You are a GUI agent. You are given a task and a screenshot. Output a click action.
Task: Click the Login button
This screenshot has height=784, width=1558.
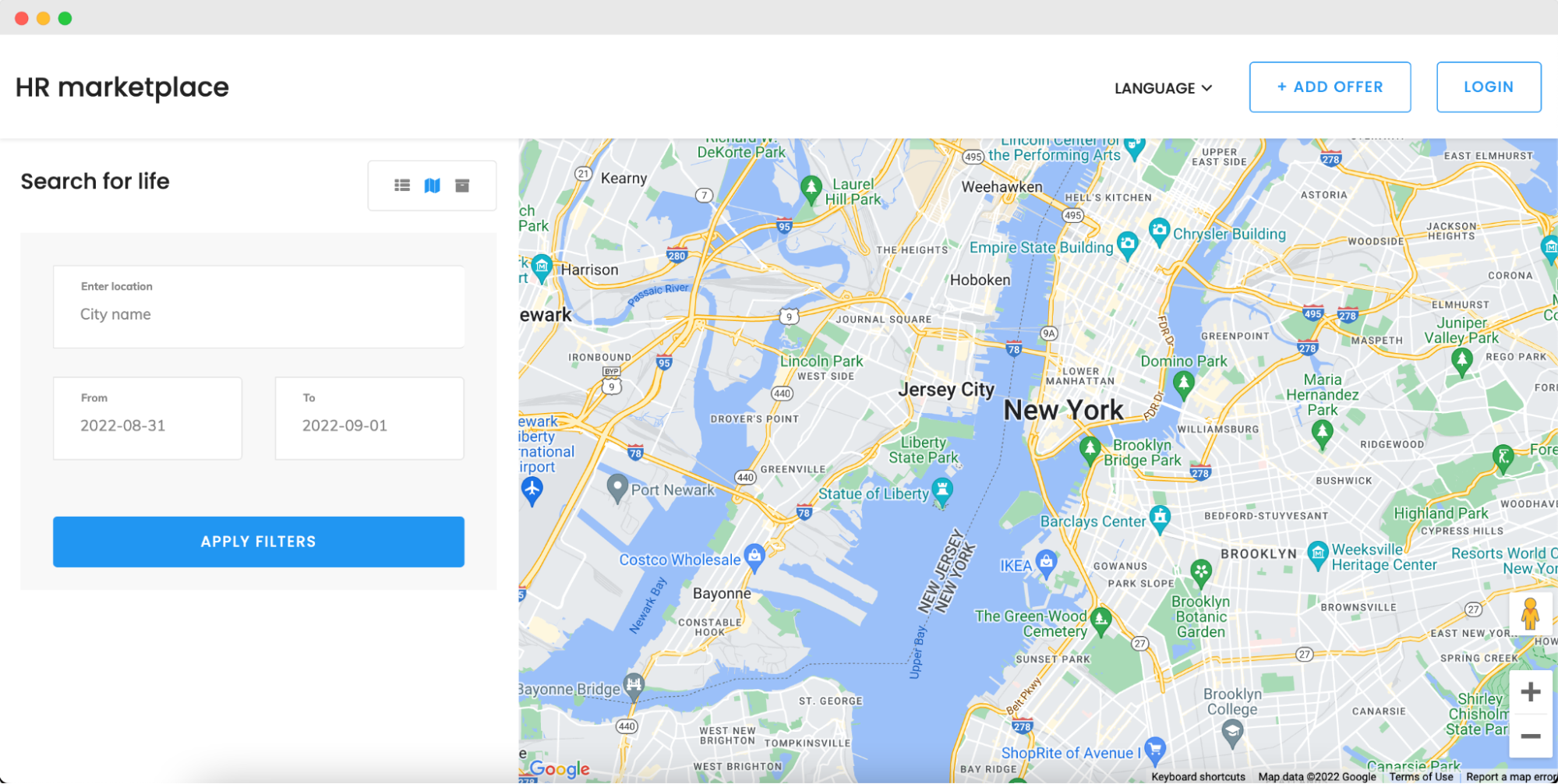point(1489,87)
